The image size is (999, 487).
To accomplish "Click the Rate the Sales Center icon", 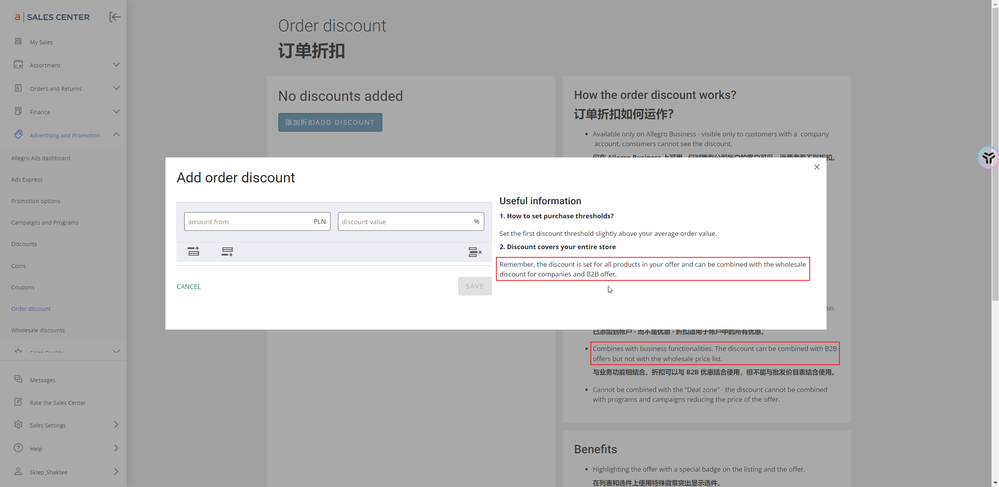I will 18,402.
